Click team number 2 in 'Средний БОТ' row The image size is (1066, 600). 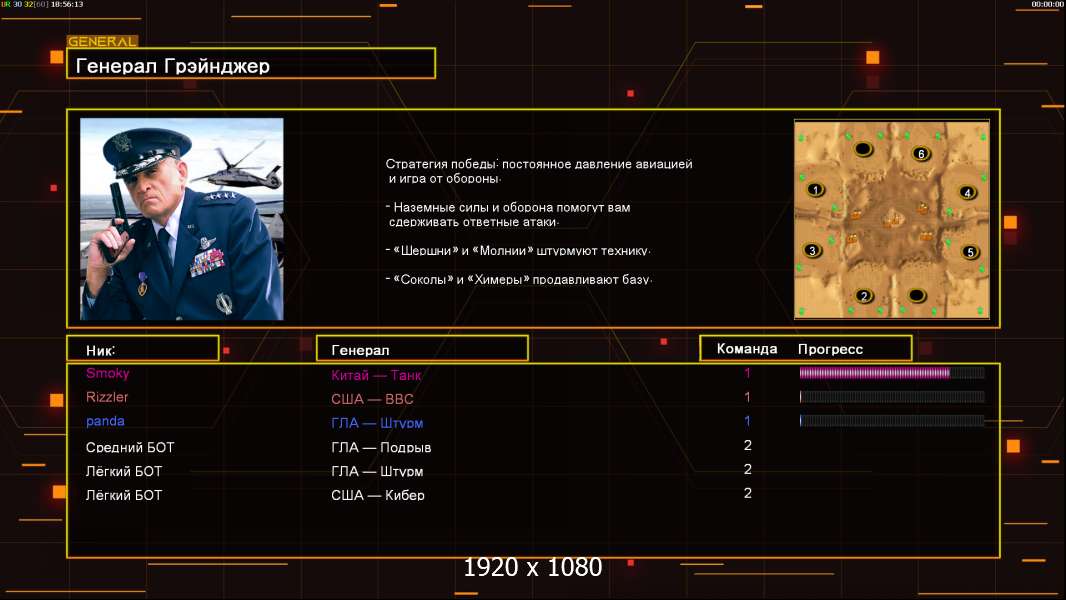point(747,445)
